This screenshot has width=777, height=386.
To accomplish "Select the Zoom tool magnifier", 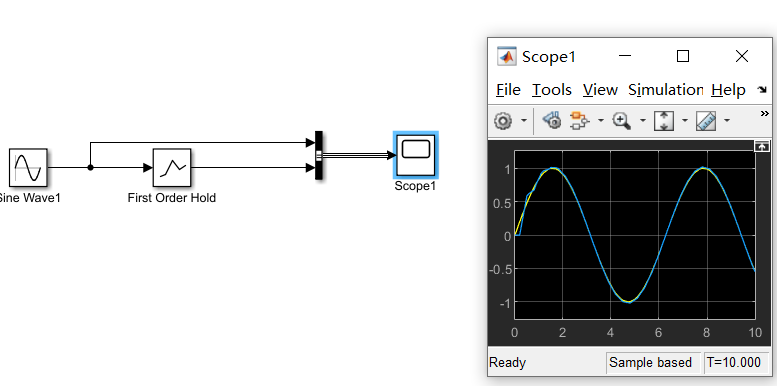I will (x=621, y=120).
